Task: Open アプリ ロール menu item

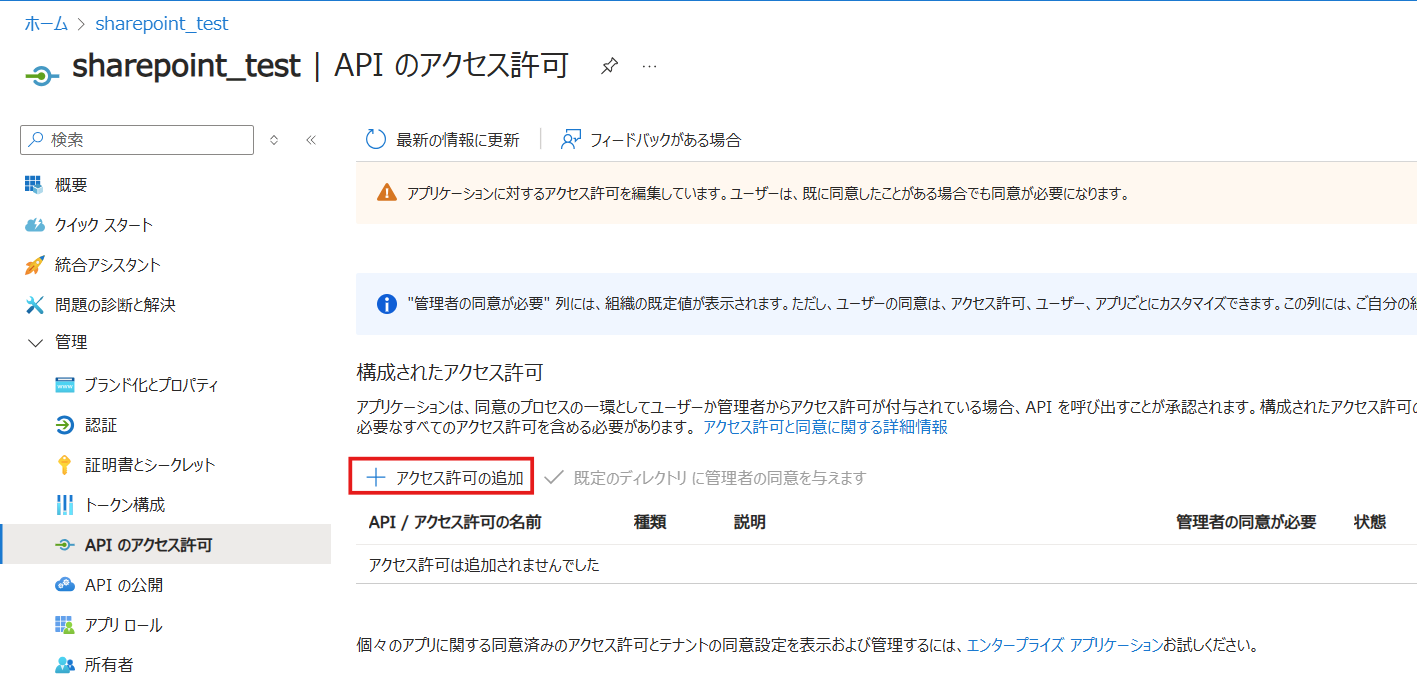Action: point(124,625)
